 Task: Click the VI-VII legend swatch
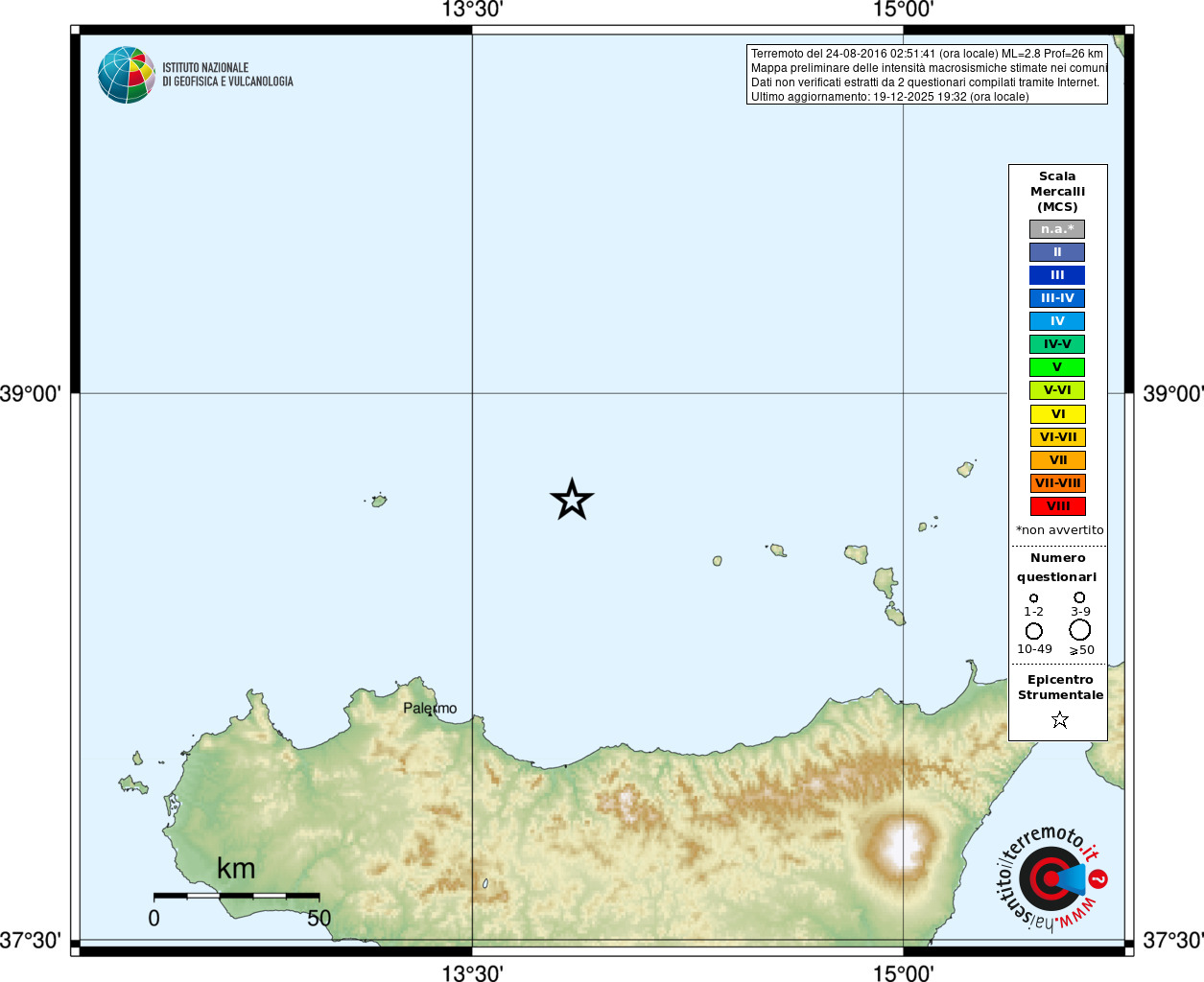(x=1058, y=437)
